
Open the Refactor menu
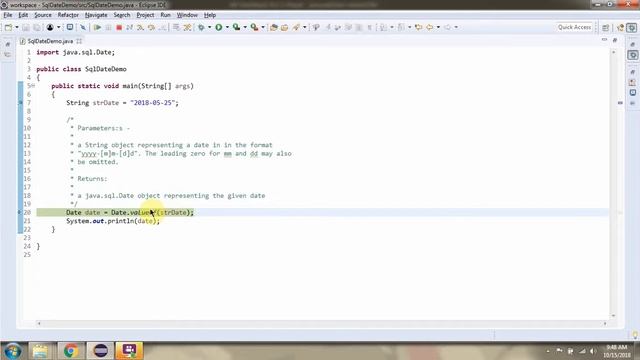click(x=68, y=15)
